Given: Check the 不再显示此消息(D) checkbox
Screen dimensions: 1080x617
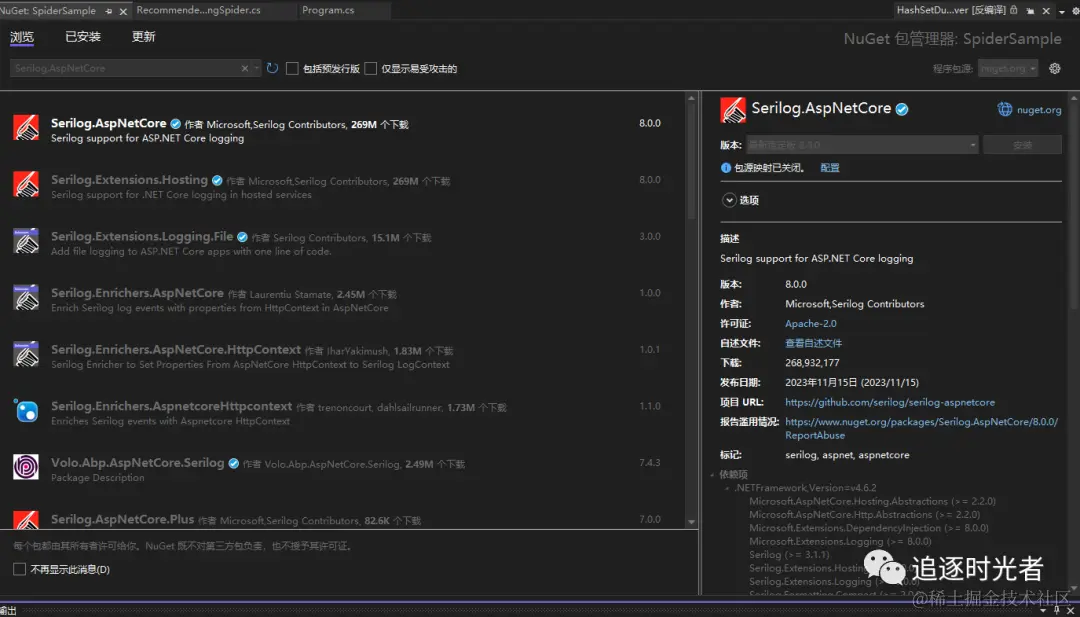Looking at the screenshot, I should tap(19, 569).
